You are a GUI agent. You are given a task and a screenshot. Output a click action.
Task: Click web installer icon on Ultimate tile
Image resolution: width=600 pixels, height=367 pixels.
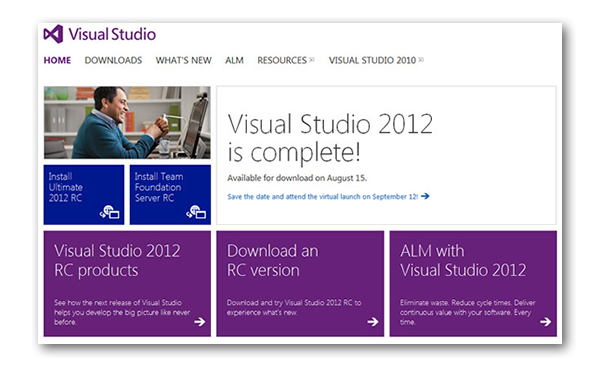(109, 212)
